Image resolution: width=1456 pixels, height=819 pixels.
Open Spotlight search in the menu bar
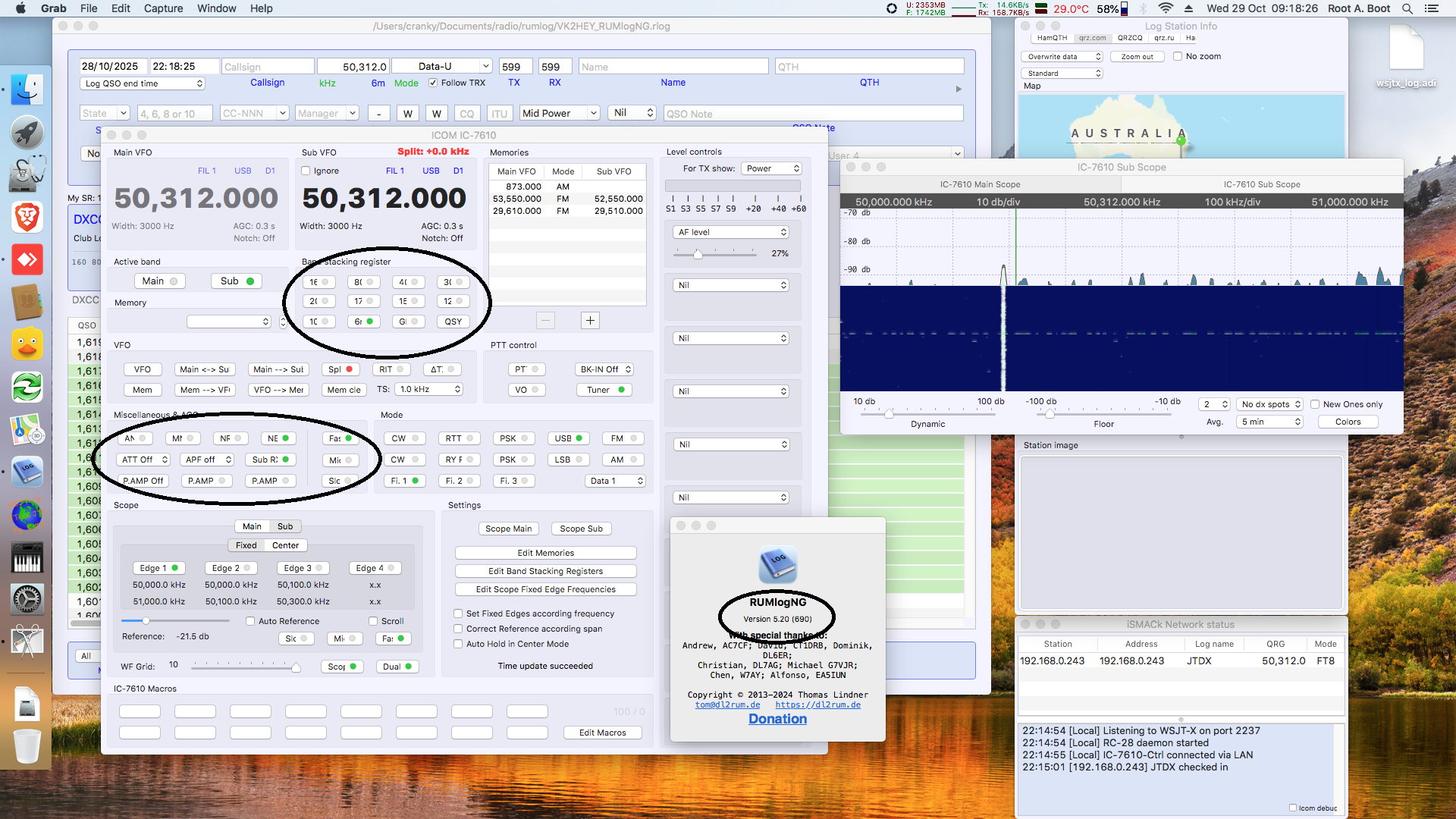(1407, 8)
